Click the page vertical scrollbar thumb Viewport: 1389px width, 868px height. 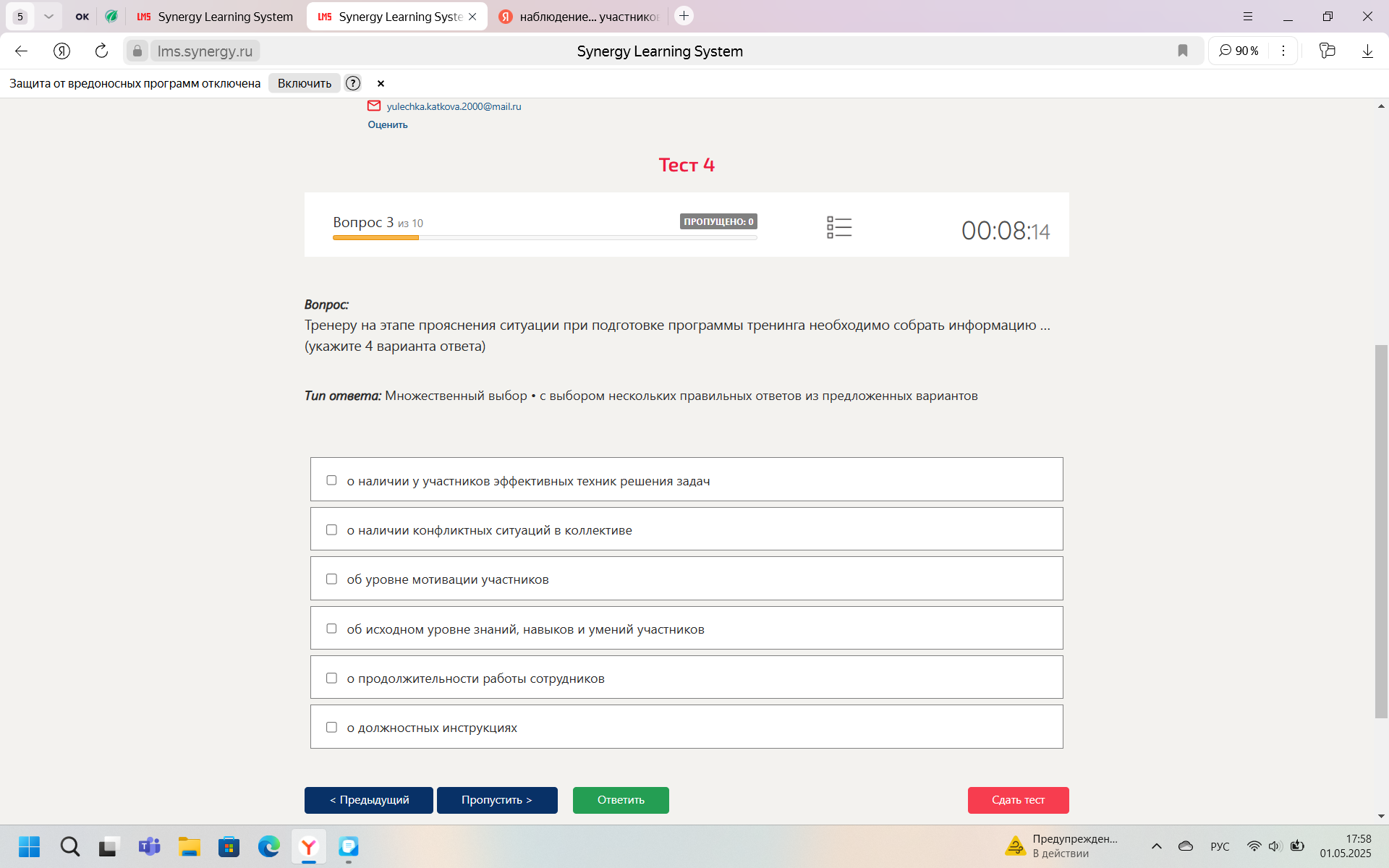pyautogui.click(x=1381, y=532)
